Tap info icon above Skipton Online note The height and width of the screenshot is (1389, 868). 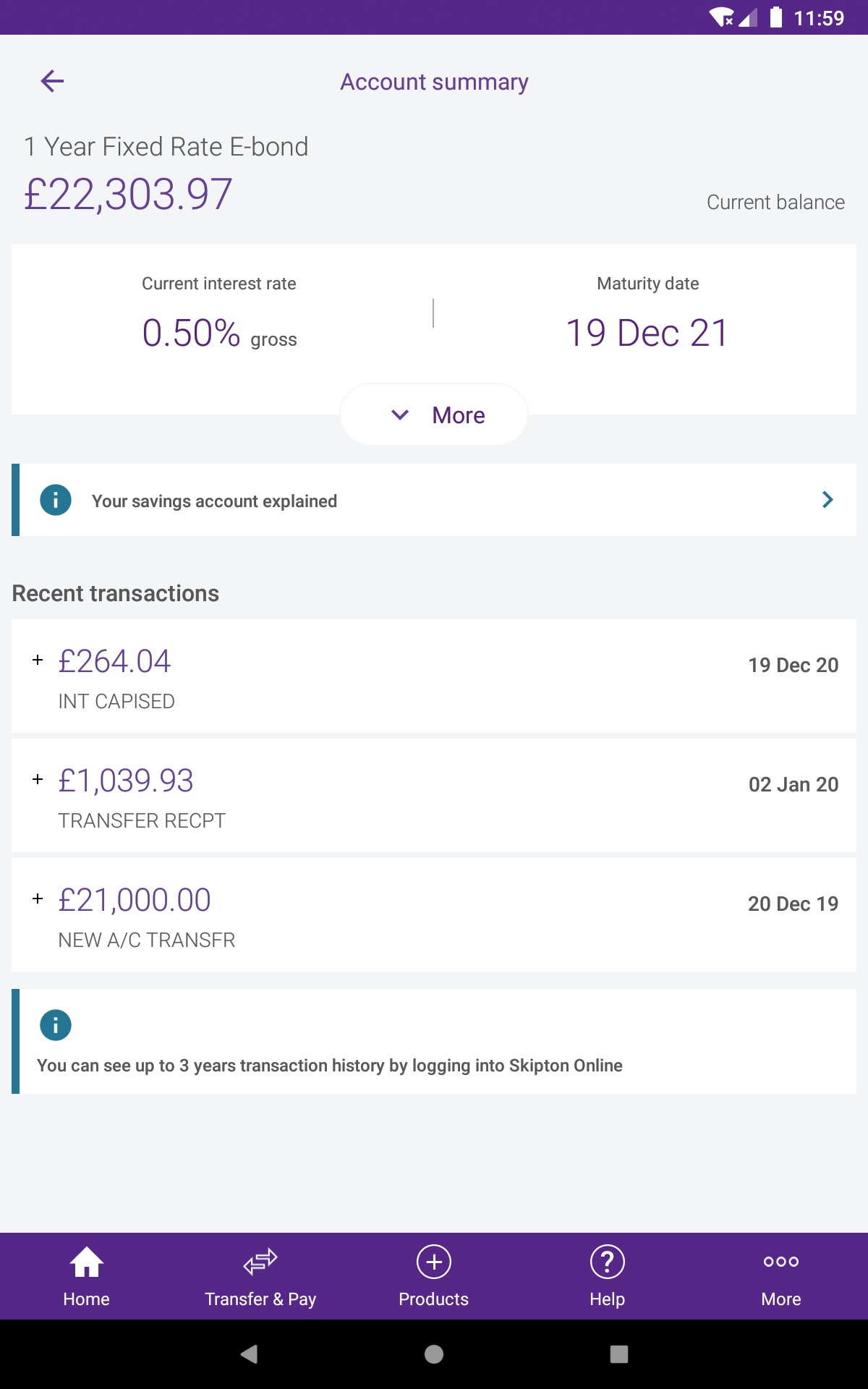(x=56, y=1025)
